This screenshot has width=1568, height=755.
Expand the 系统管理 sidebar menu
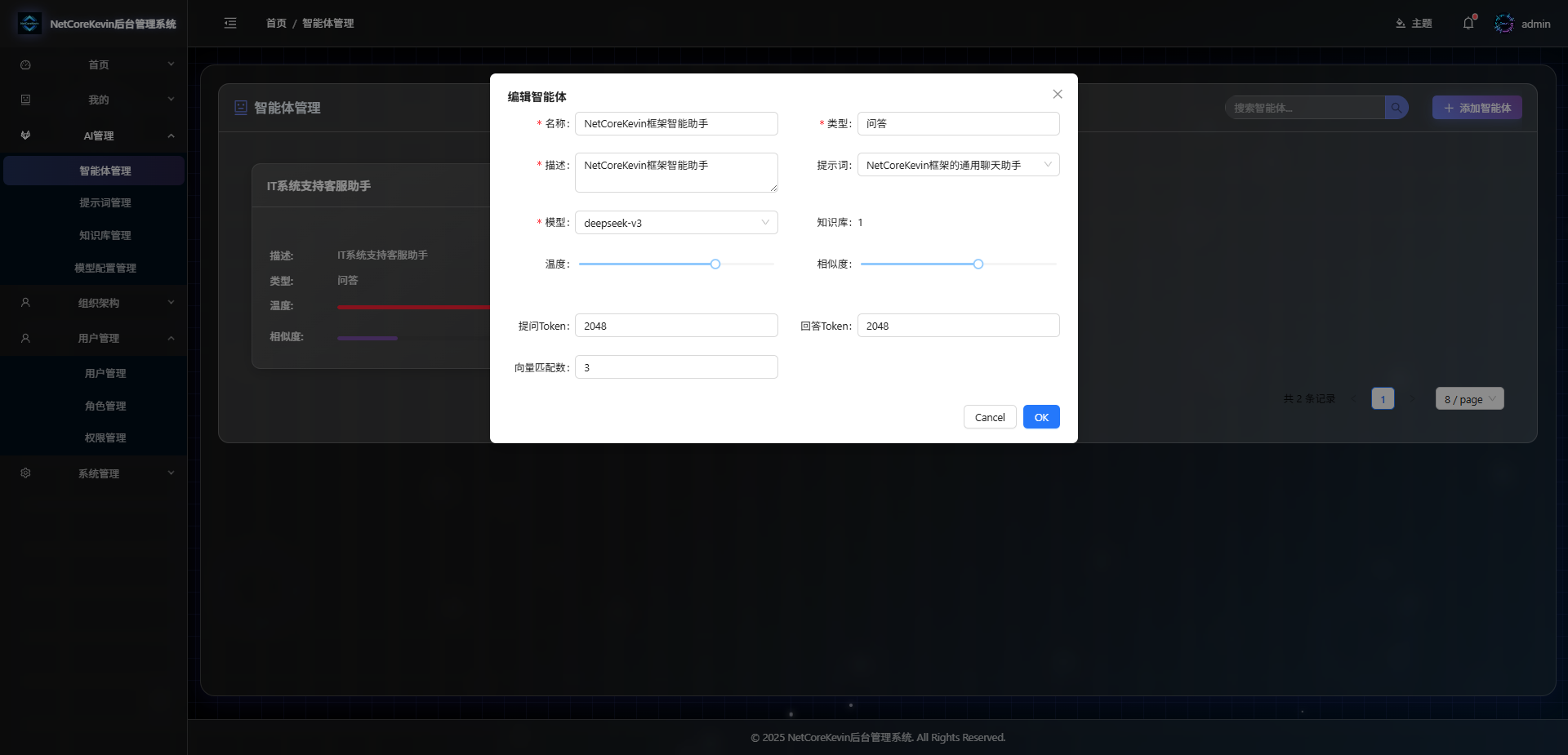171,473
